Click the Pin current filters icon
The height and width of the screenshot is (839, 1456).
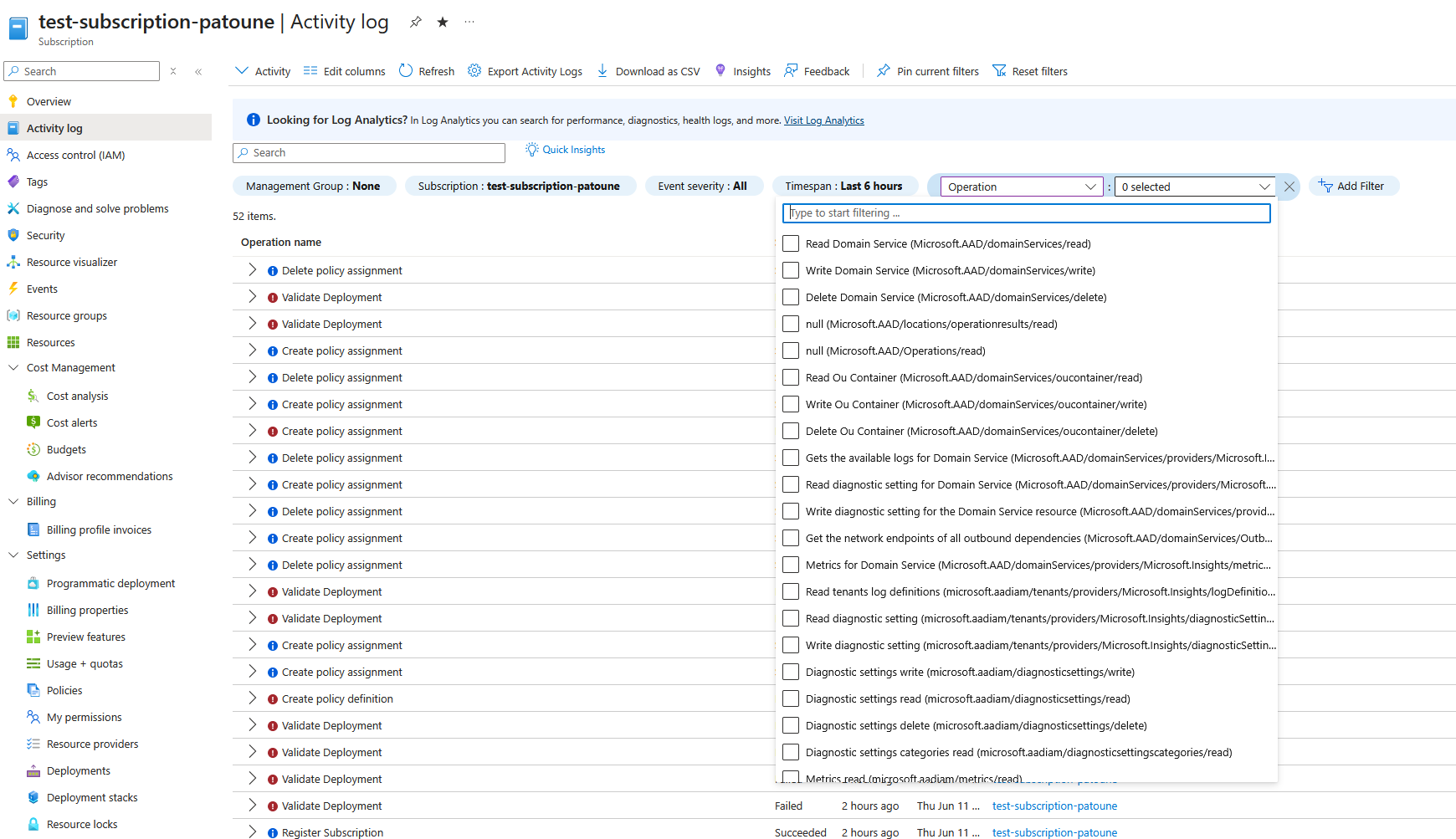click(884, 71)
